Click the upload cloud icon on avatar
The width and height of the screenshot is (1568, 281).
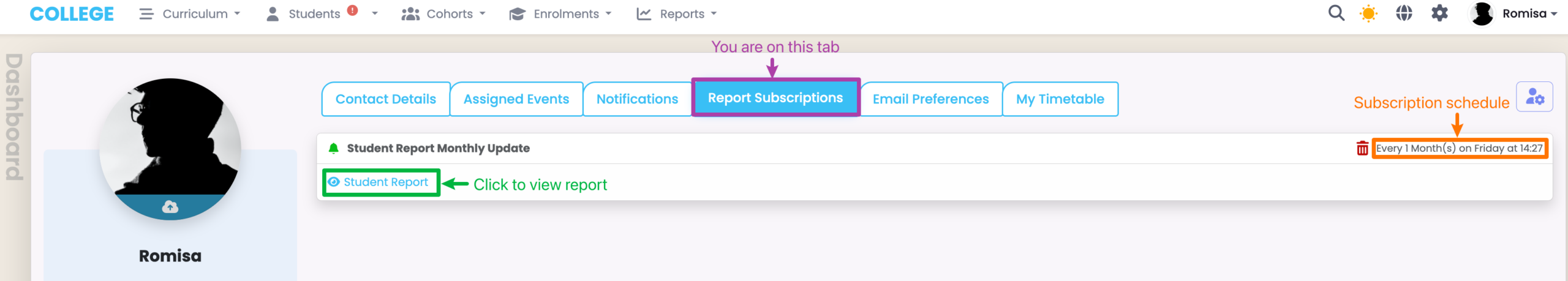click(x=170, y=207)
